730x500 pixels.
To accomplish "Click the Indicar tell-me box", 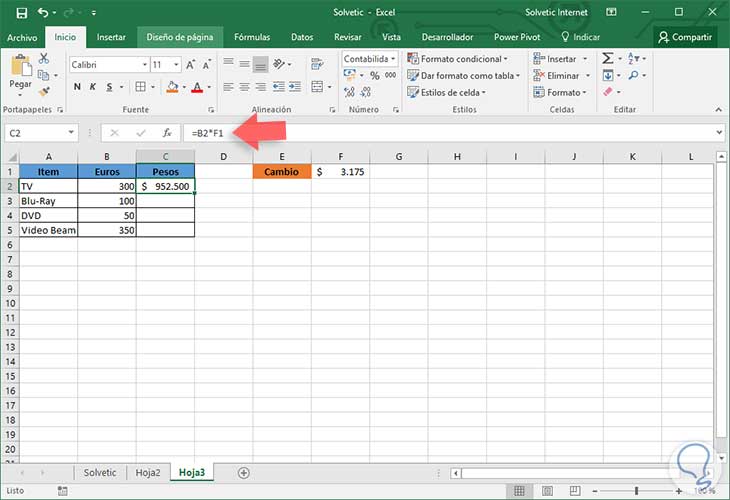I will coord(581,37).
